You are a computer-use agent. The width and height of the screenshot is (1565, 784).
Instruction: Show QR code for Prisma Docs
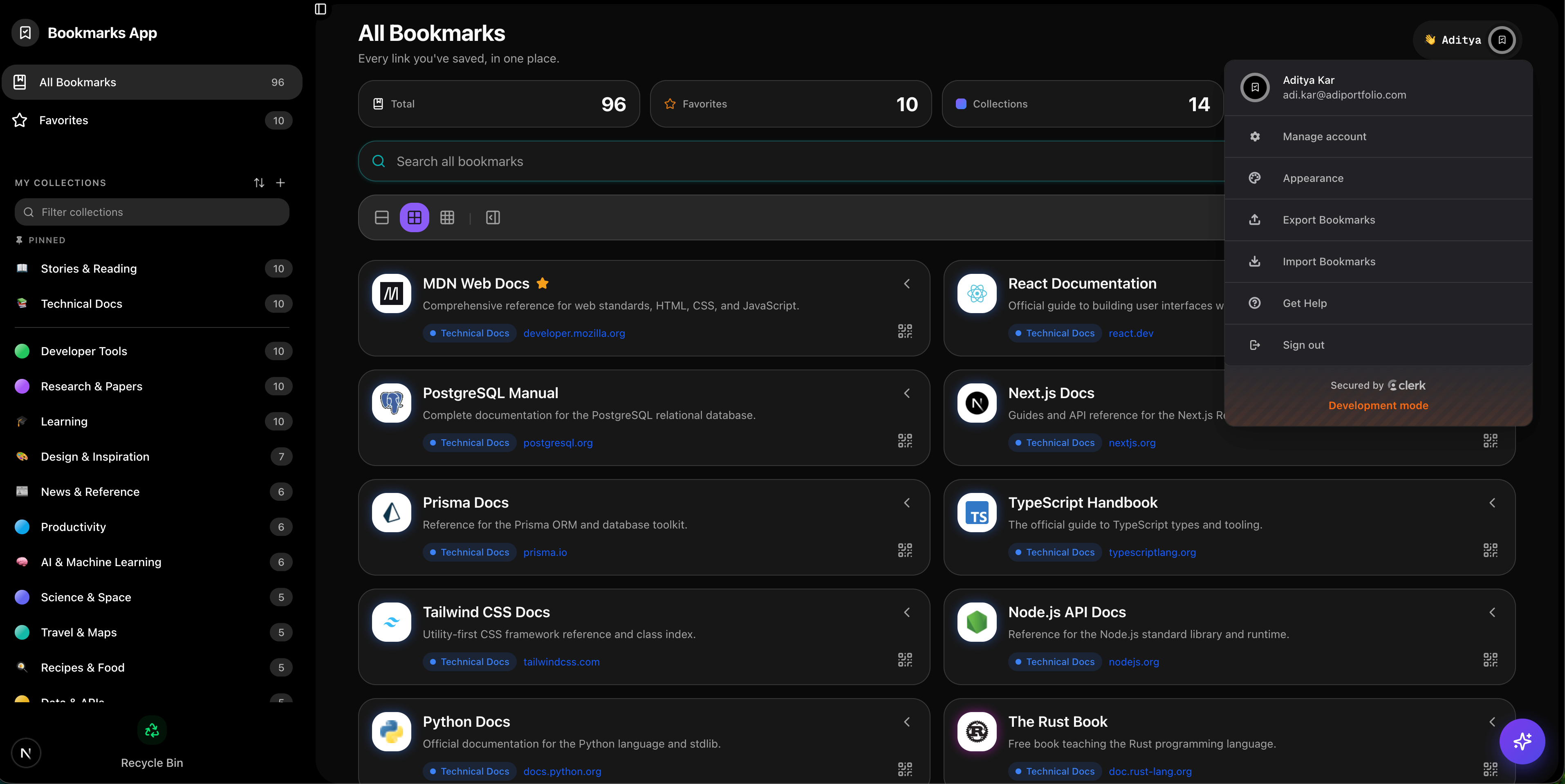[905, 550]
